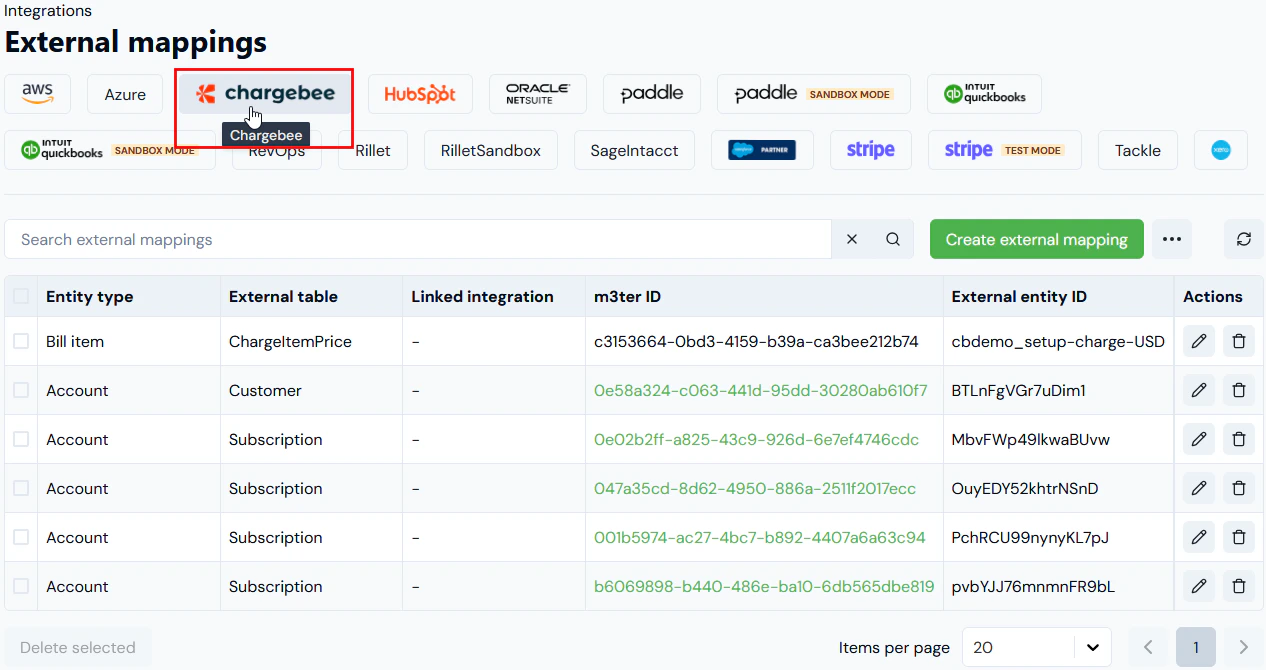
Task: Choose the Intuit QuickBooks production integration
Action: click(985, 94)
